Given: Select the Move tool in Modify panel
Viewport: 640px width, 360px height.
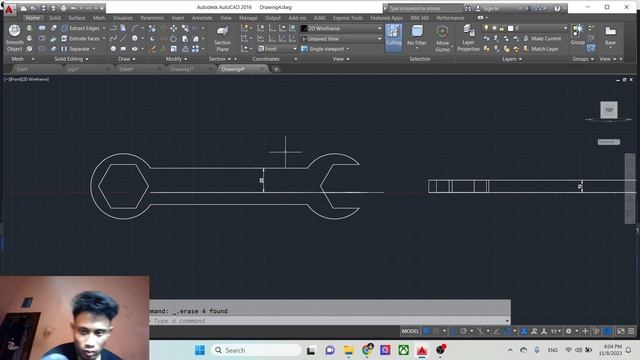Looking at the screenshot, I should (173, 28).
